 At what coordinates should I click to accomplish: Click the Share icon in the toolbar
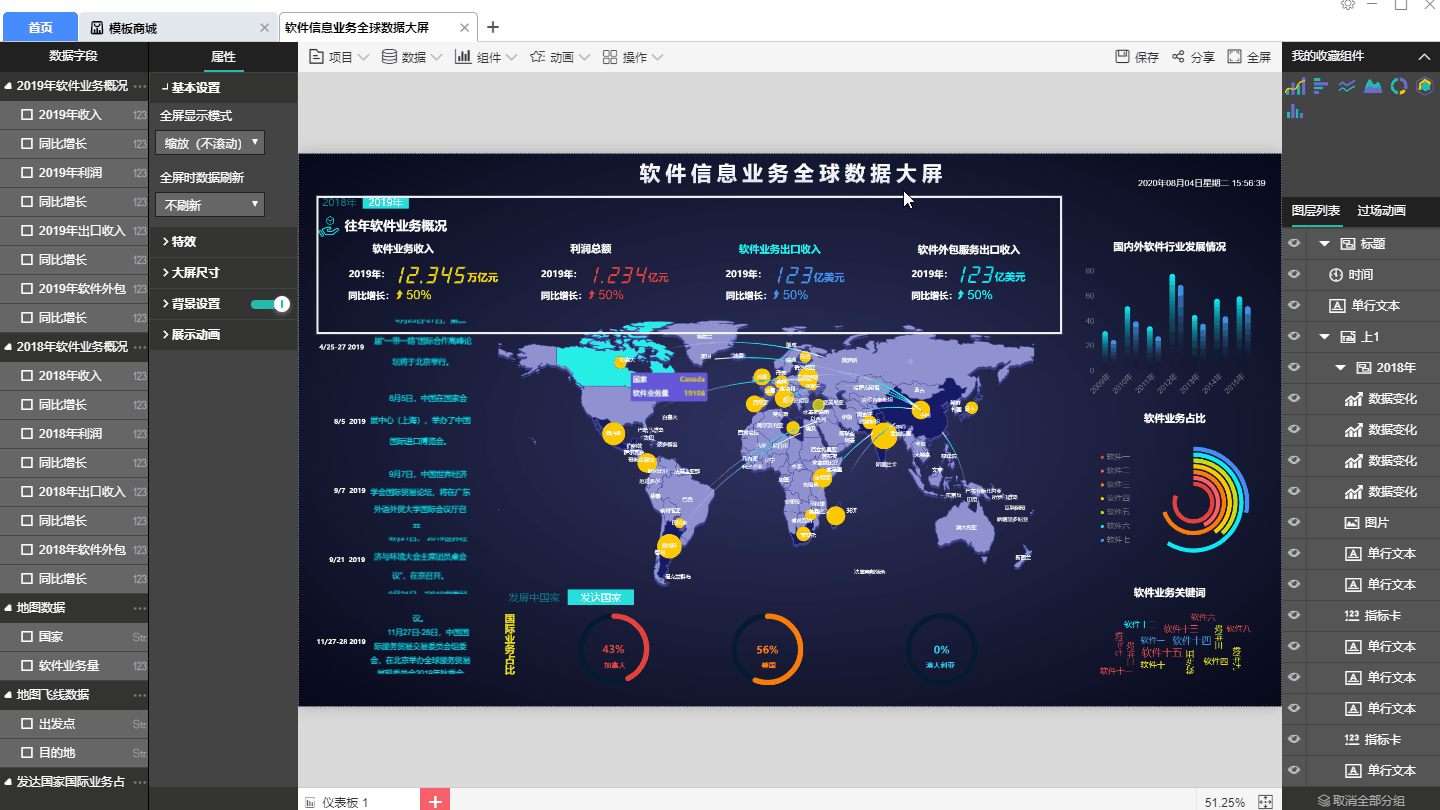pyautogui.click(x=1178, y=57)
